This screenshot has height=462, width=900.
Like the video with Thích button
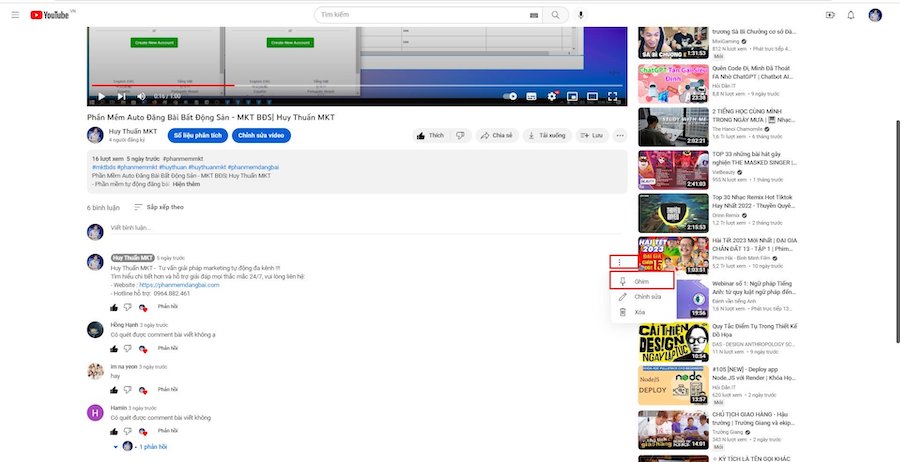coord(431,135)
